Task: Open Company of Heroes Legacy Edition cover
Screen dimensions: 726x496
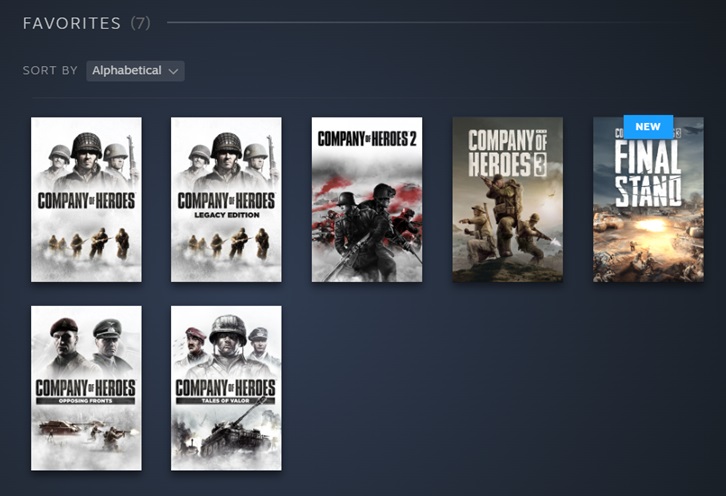Action: click(x=226, y=200)
